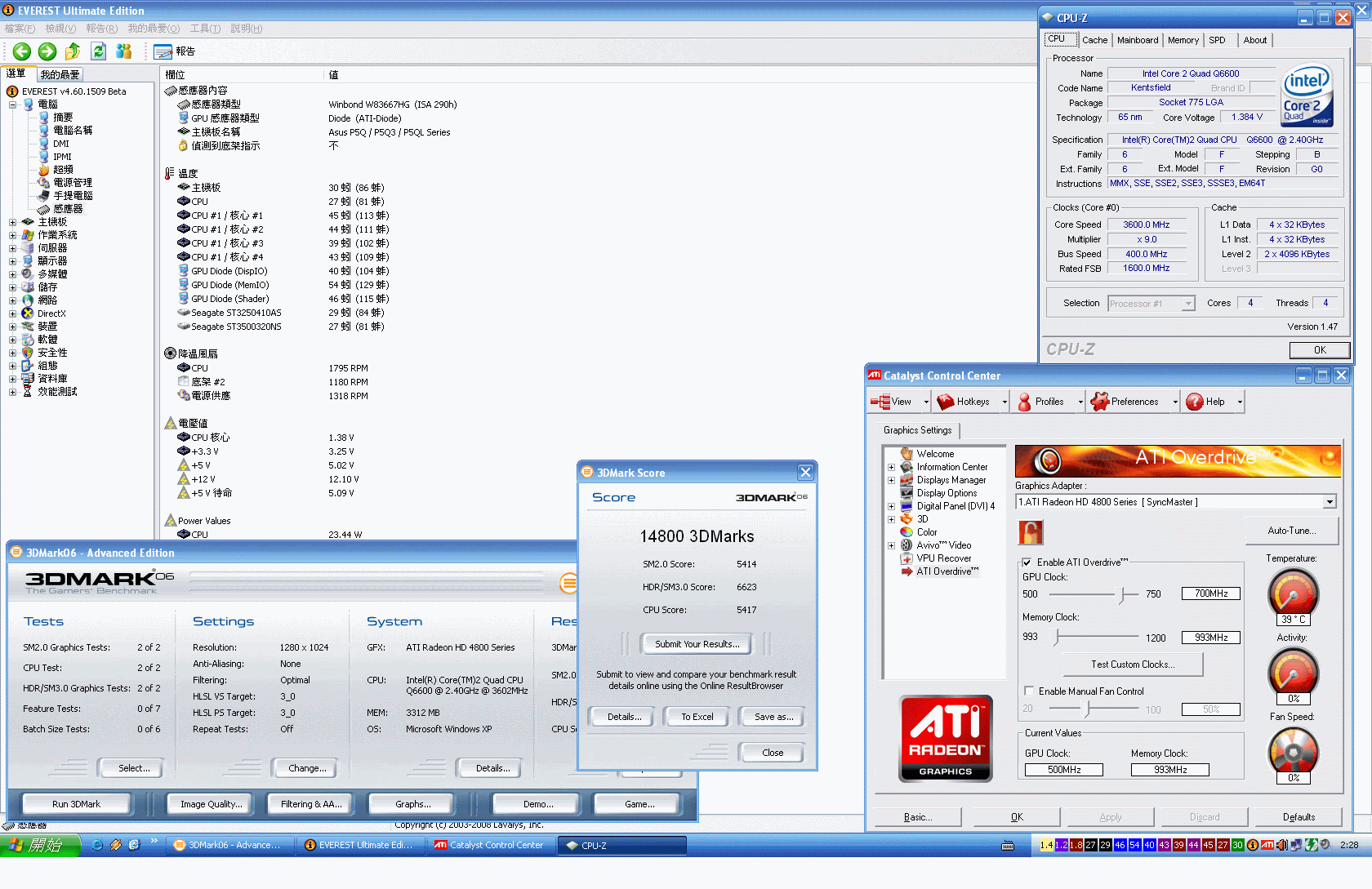The image size is (1372, 889).
Task: Click the volume speaker tray icon
Action: tap(1281, 845)
